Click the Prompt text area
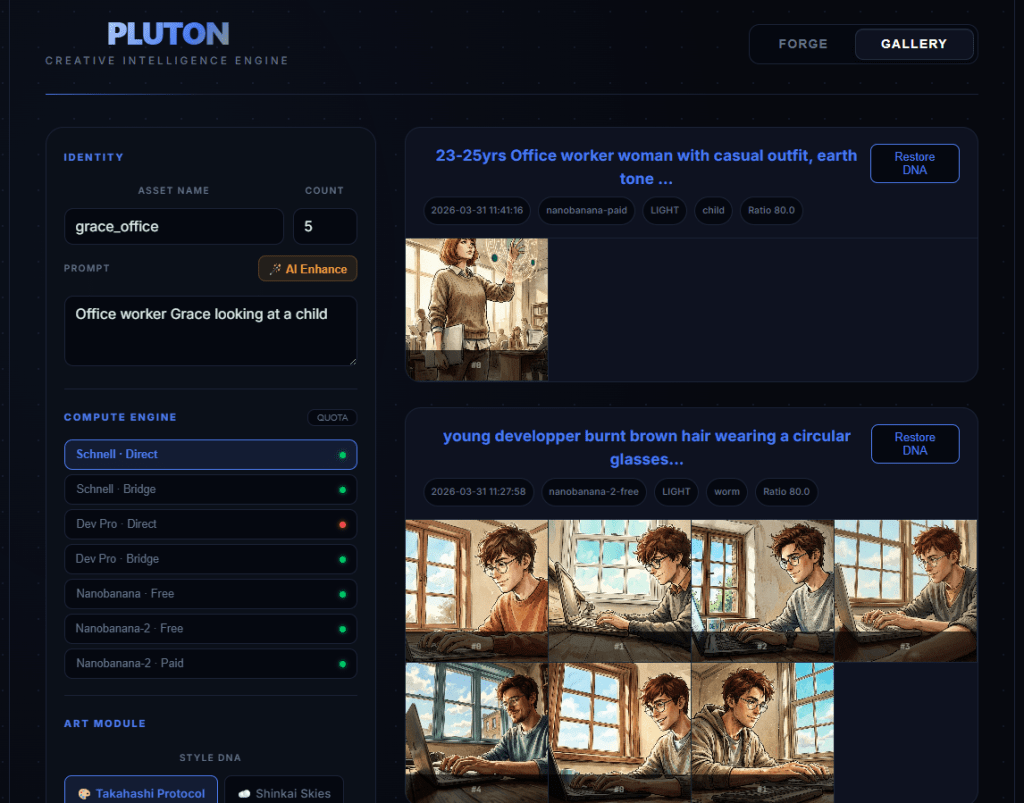The height and width of the screenshot is (803, 1024). coord(210,330)
